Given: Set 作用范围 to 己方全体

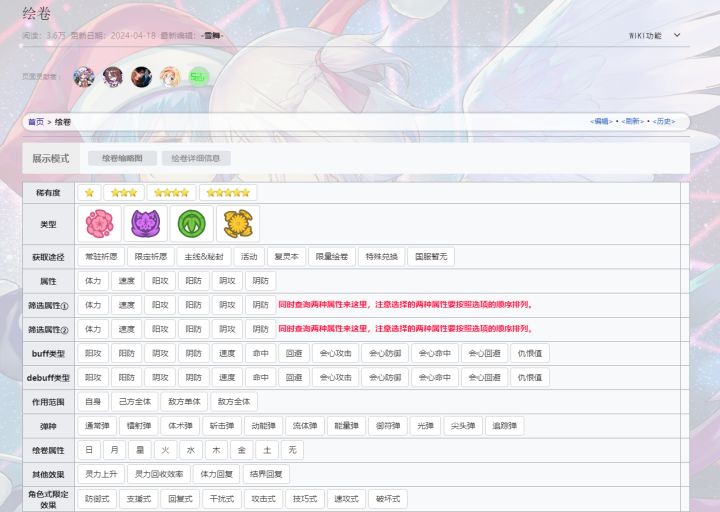Looking at the screenshot, I should point(135,402).
